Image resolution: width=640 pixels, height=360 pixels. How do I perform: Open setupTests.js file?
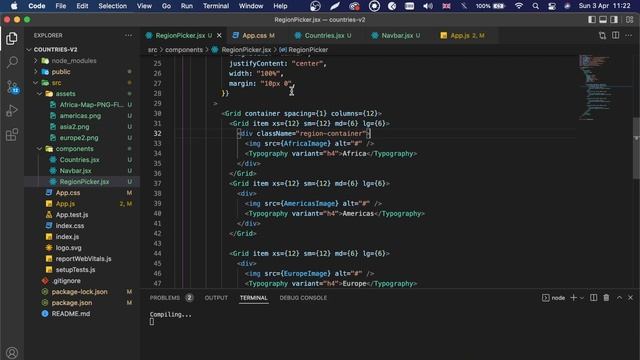(x=75, y=270)
